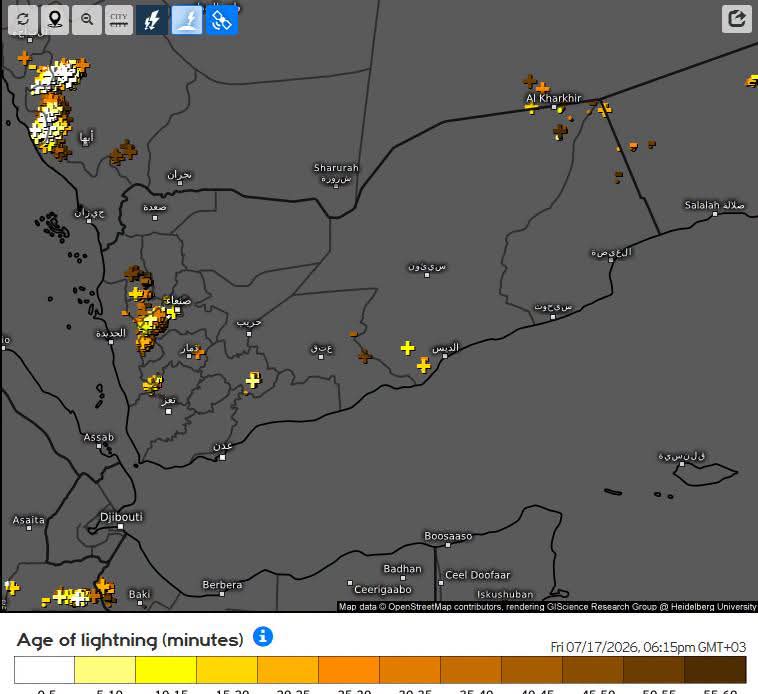Select the Al Kharkhir map label
The image size is (758, 694).
(554, 98)
